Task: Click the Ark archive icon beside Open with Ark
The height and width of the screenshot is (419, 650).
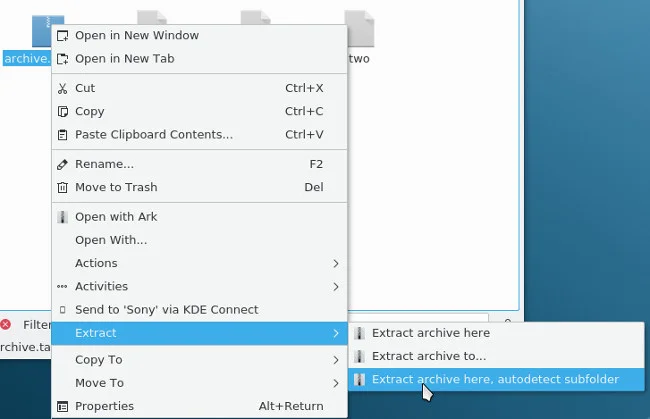Action: 63,217
